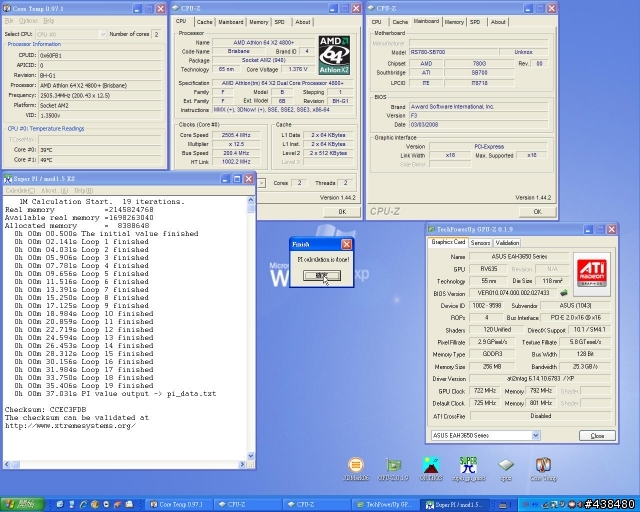Switch to Mainboard tab in left CPU-Z window

coord(231,22)
